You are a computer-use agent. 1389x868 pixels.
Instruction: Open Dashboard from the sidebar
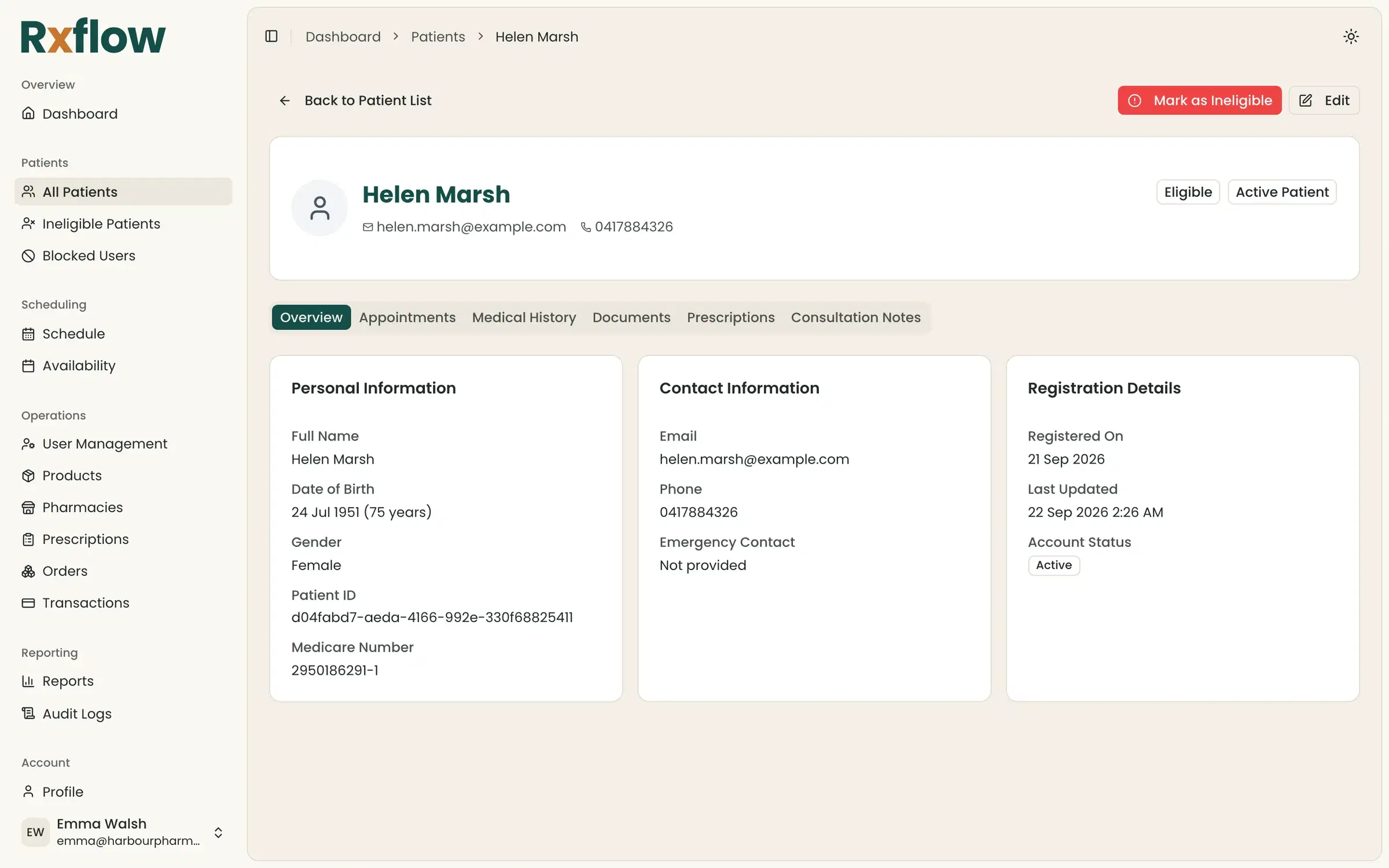(x=123, y=113)
